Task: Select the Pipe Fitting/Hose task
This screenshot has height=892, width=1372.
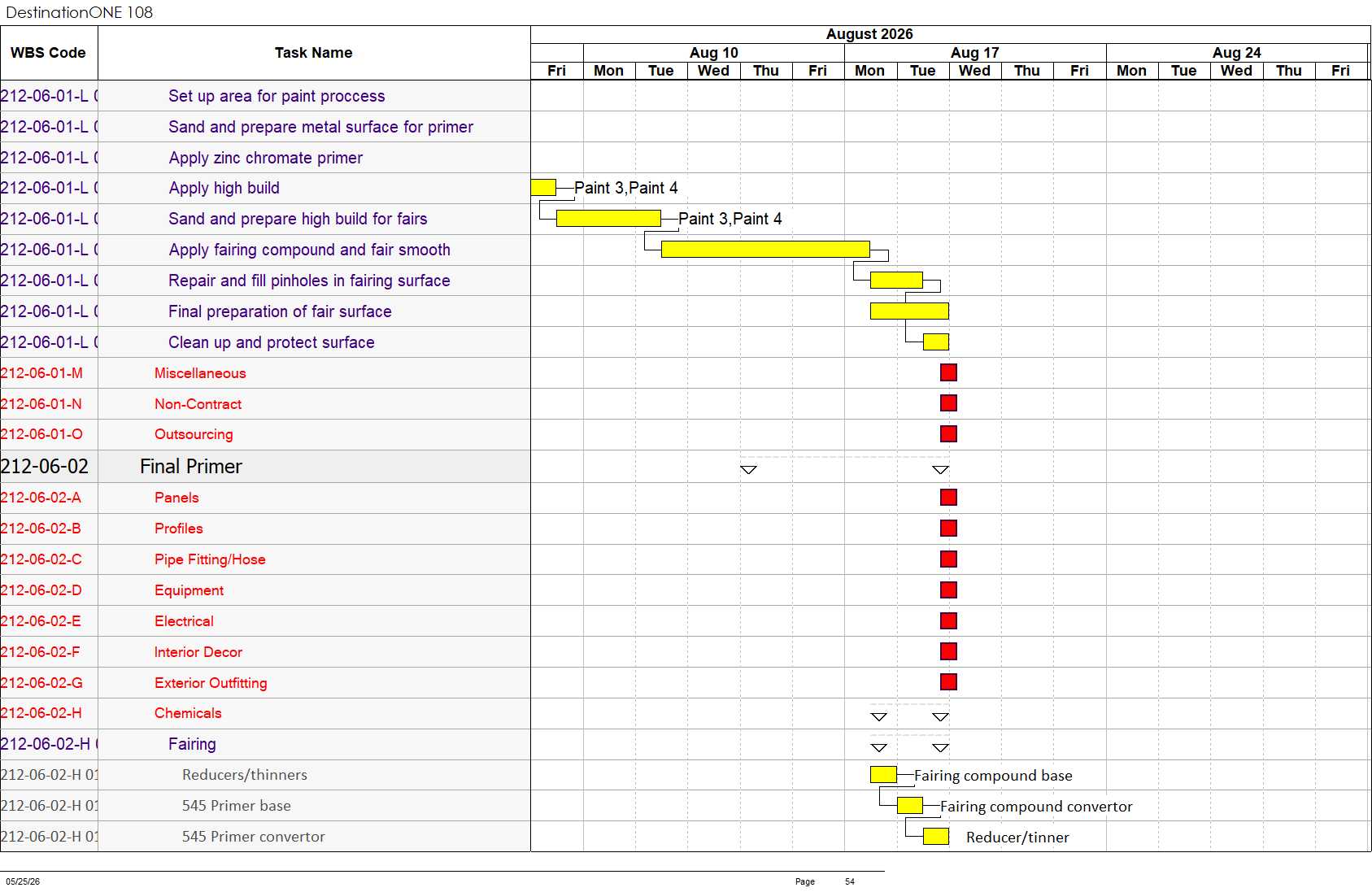Action: 210,559
